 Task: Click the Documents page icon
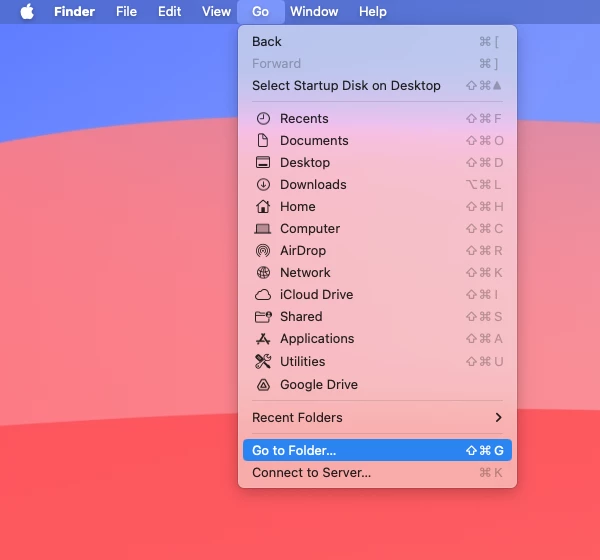tap(263, 140)
